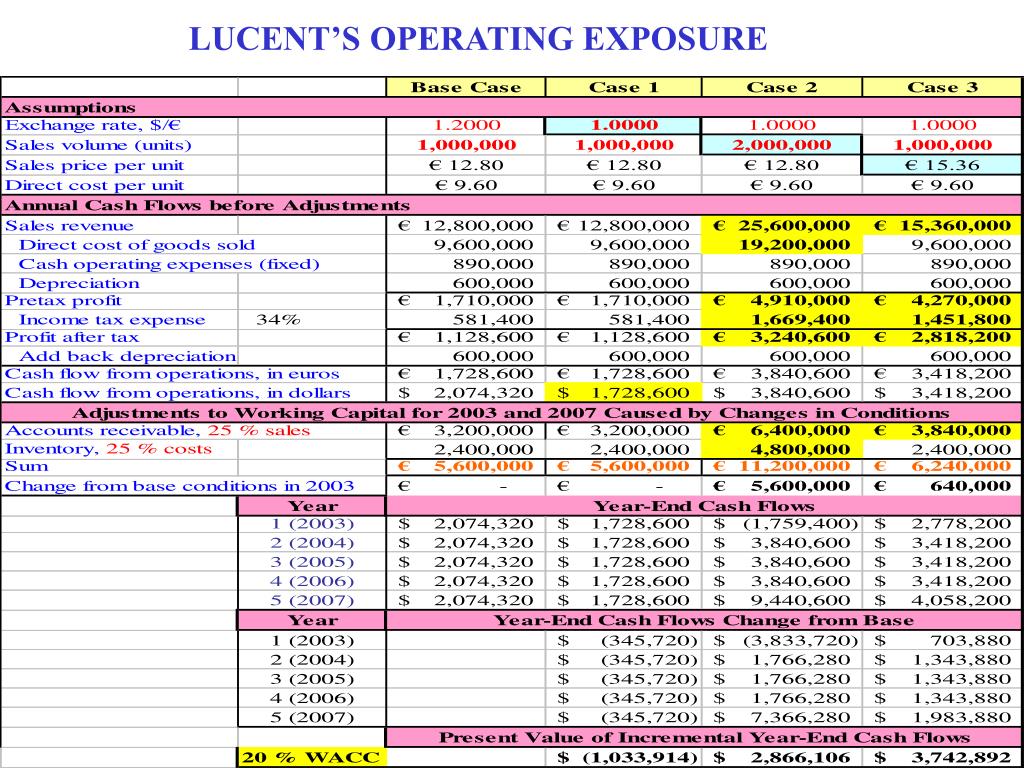The height and width of the screenshot is (768, 1024).
Task: Click Base Case dollar cash flow $ 2,074,320 in operations row
Action: [x=466, y=393]
